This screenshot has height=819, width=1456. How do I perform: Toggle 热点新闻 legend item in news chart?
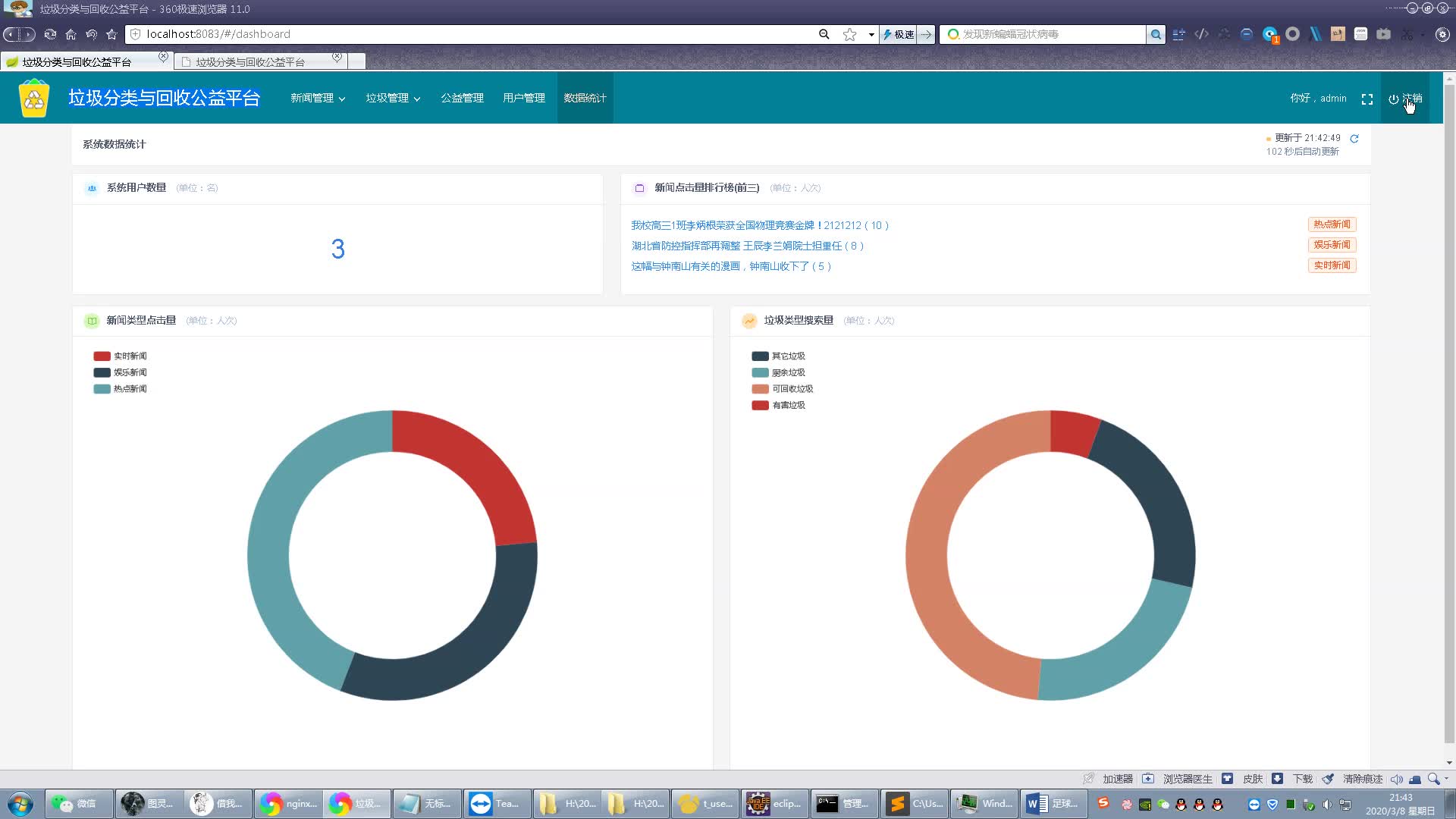click(x=120, y=389)
